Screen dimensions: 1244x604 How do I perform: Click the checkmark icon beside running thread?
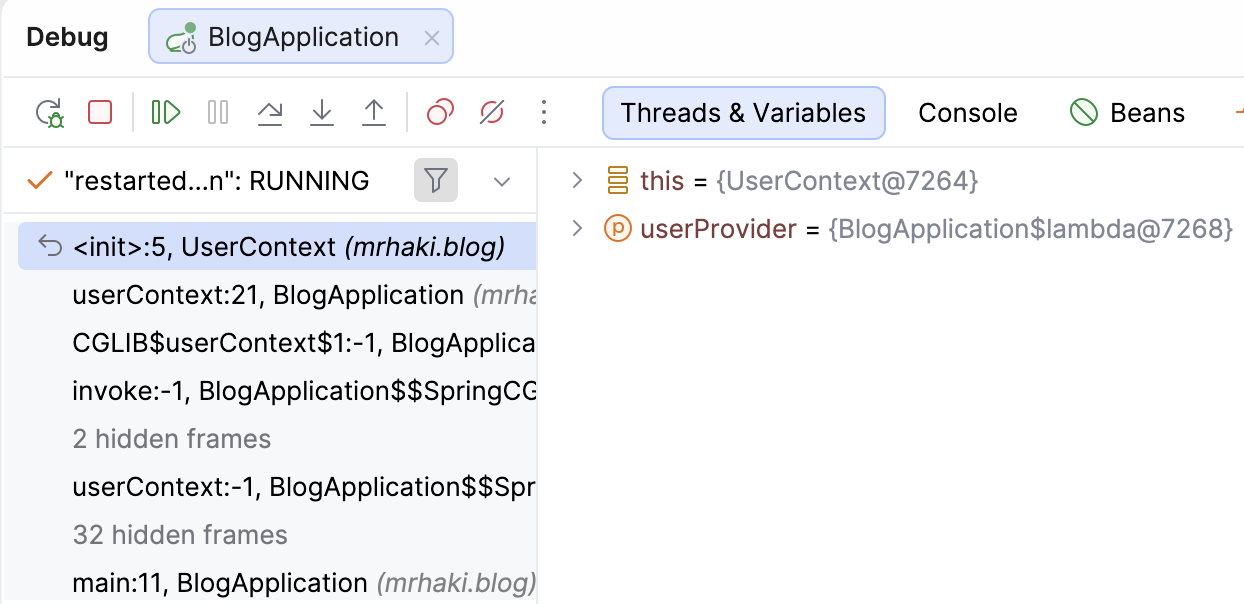click(x=39, y=181)
